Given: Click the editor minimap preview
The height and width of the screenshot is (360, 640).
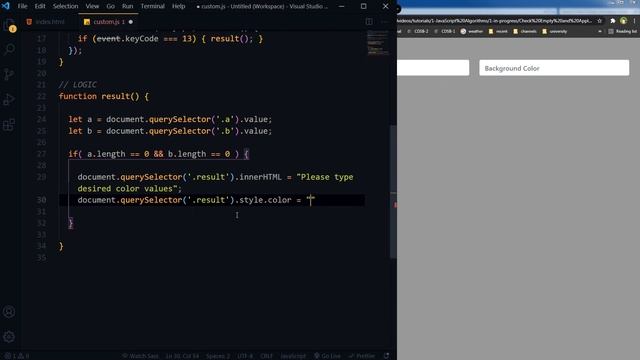Looking at the screenshot, I should coord(378,43).
